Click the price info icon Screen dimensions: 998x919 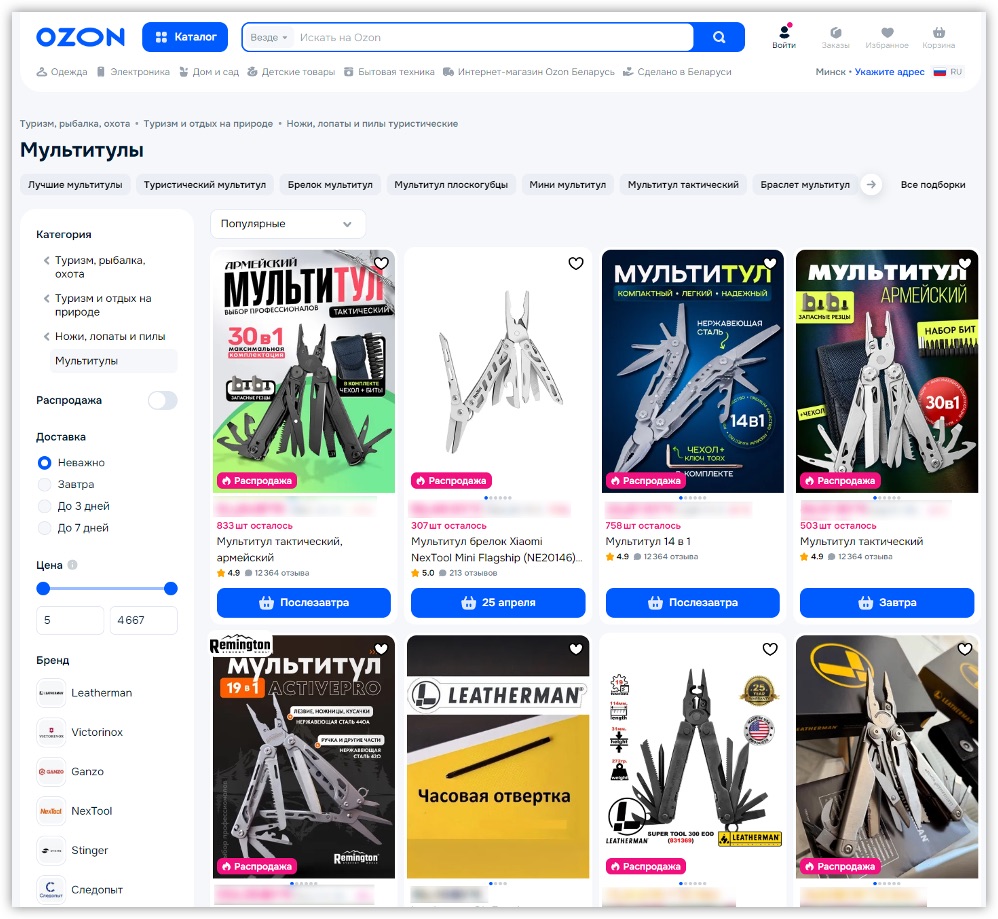pyautogui.click(x=72, y=565)
